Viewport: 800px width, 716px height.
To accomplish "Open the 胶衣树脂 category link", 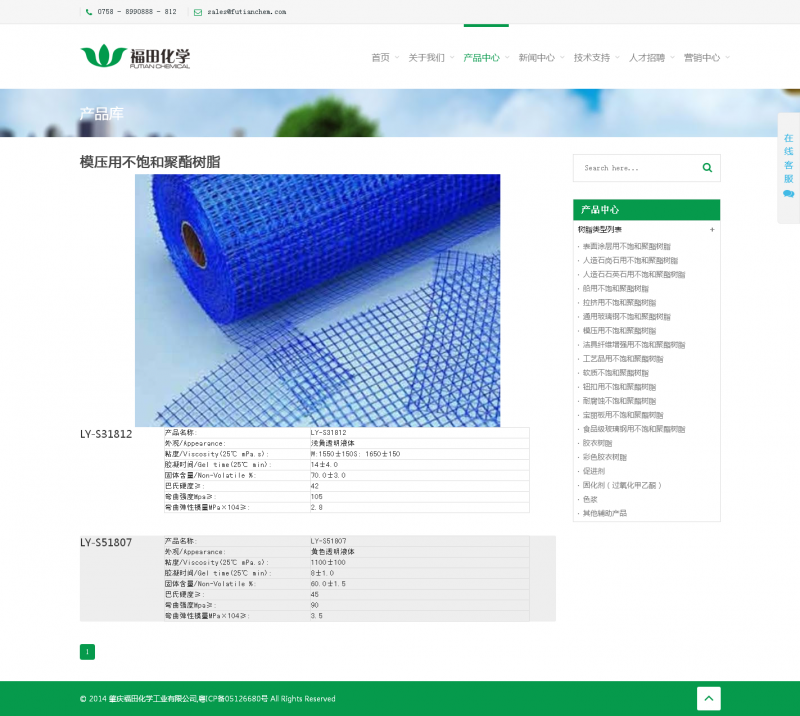I will coord(598,443).
